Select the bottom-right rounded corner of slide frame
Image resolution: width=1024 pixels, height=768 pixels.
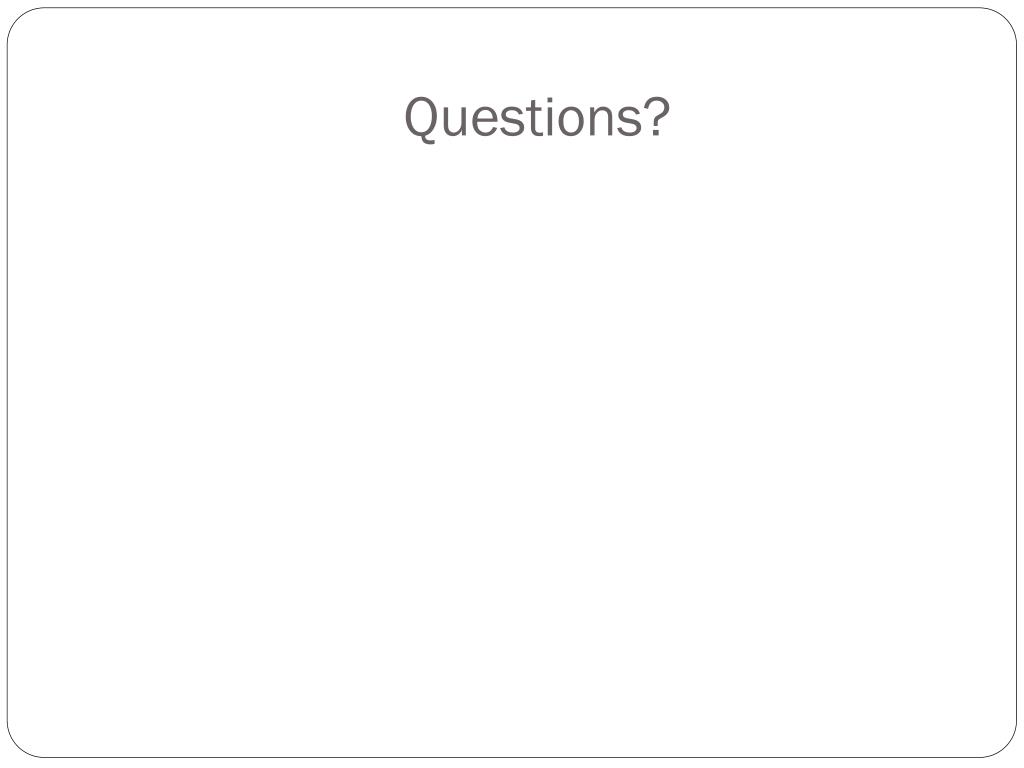pos(1003,744)
